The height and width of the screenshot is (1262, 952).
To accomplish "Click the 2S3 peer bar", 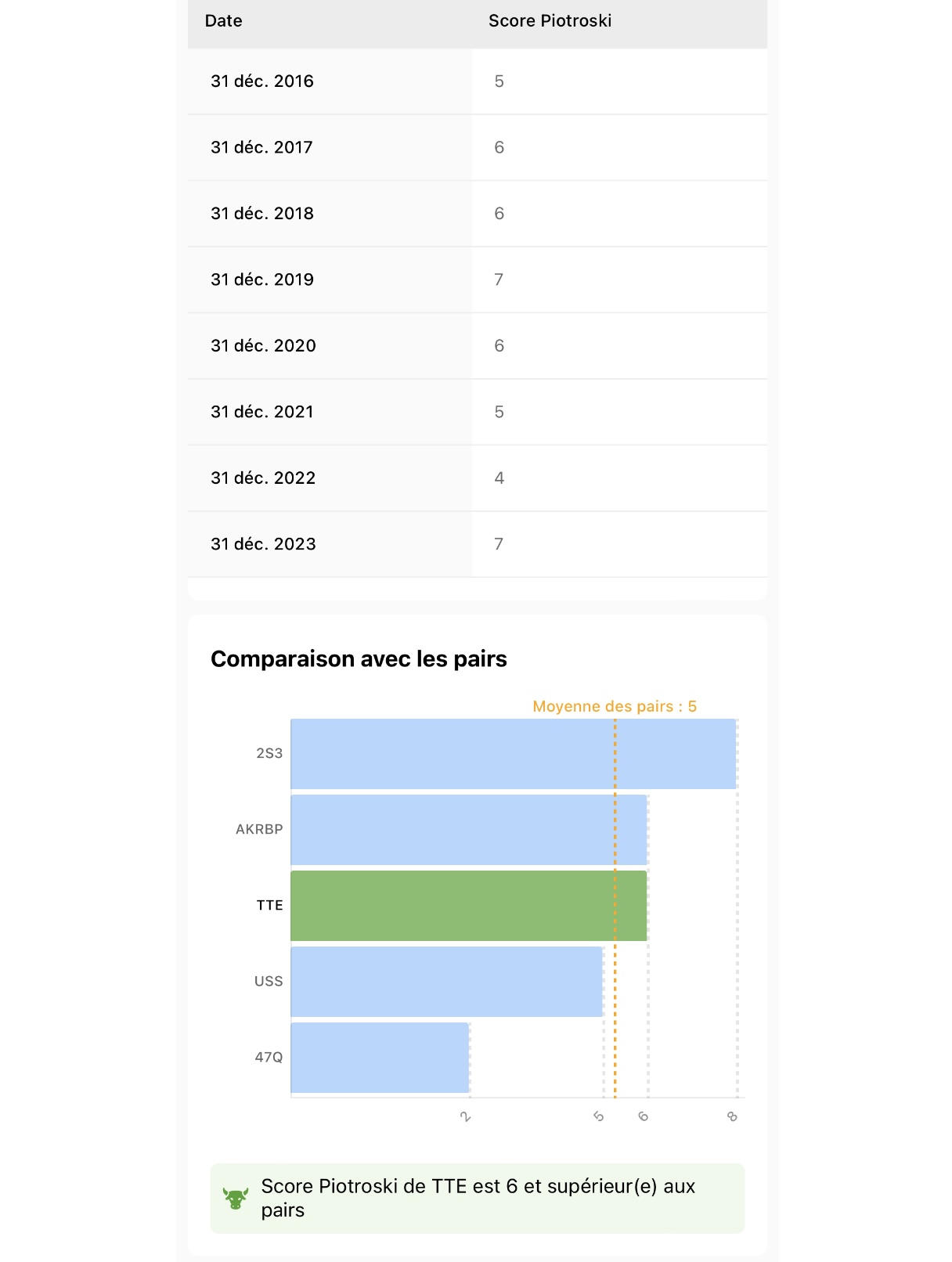I will pyautogui.click(x=514, y=754).
